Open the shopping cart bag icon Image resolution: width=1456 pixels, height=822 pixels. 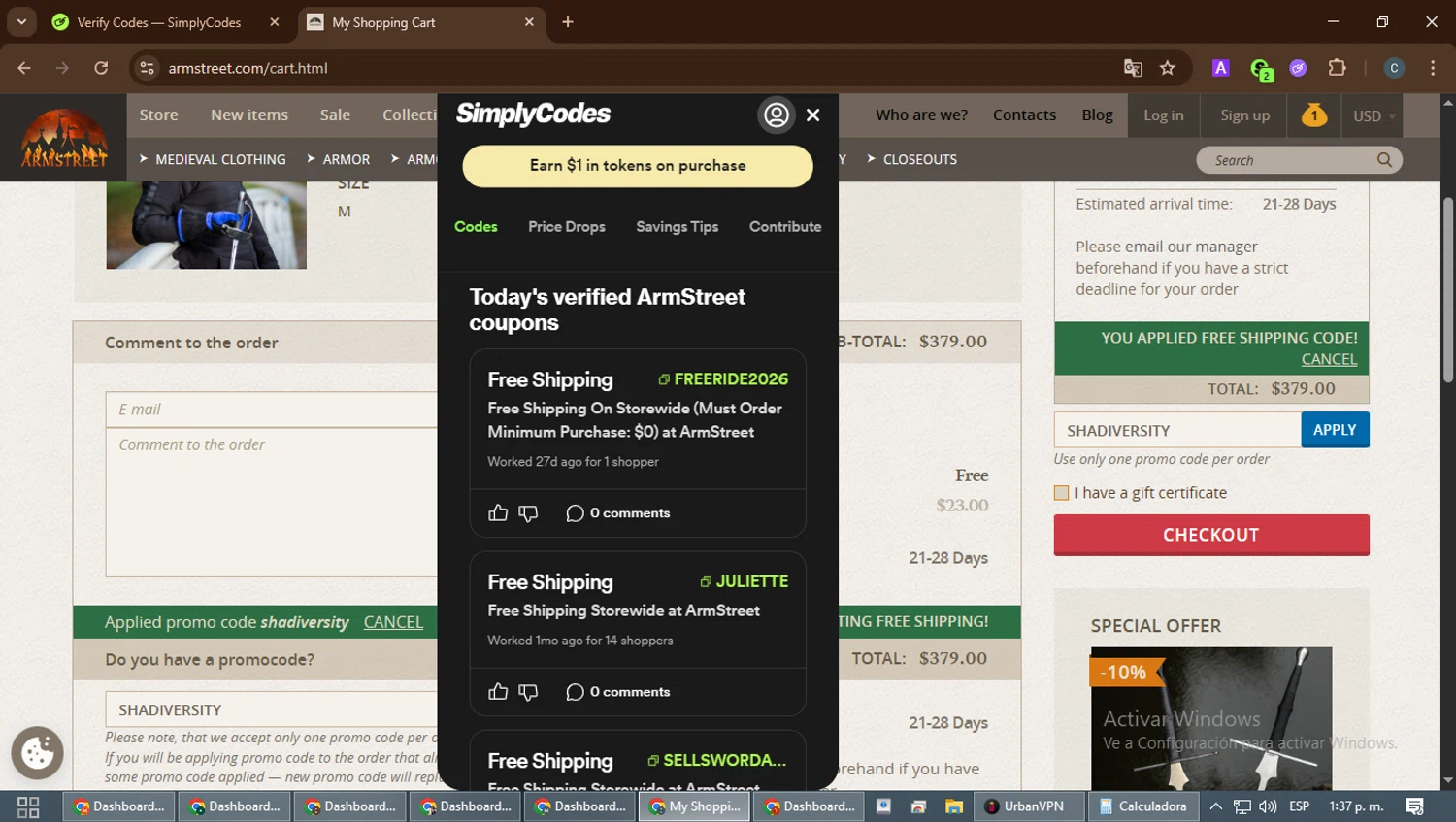1314,115
